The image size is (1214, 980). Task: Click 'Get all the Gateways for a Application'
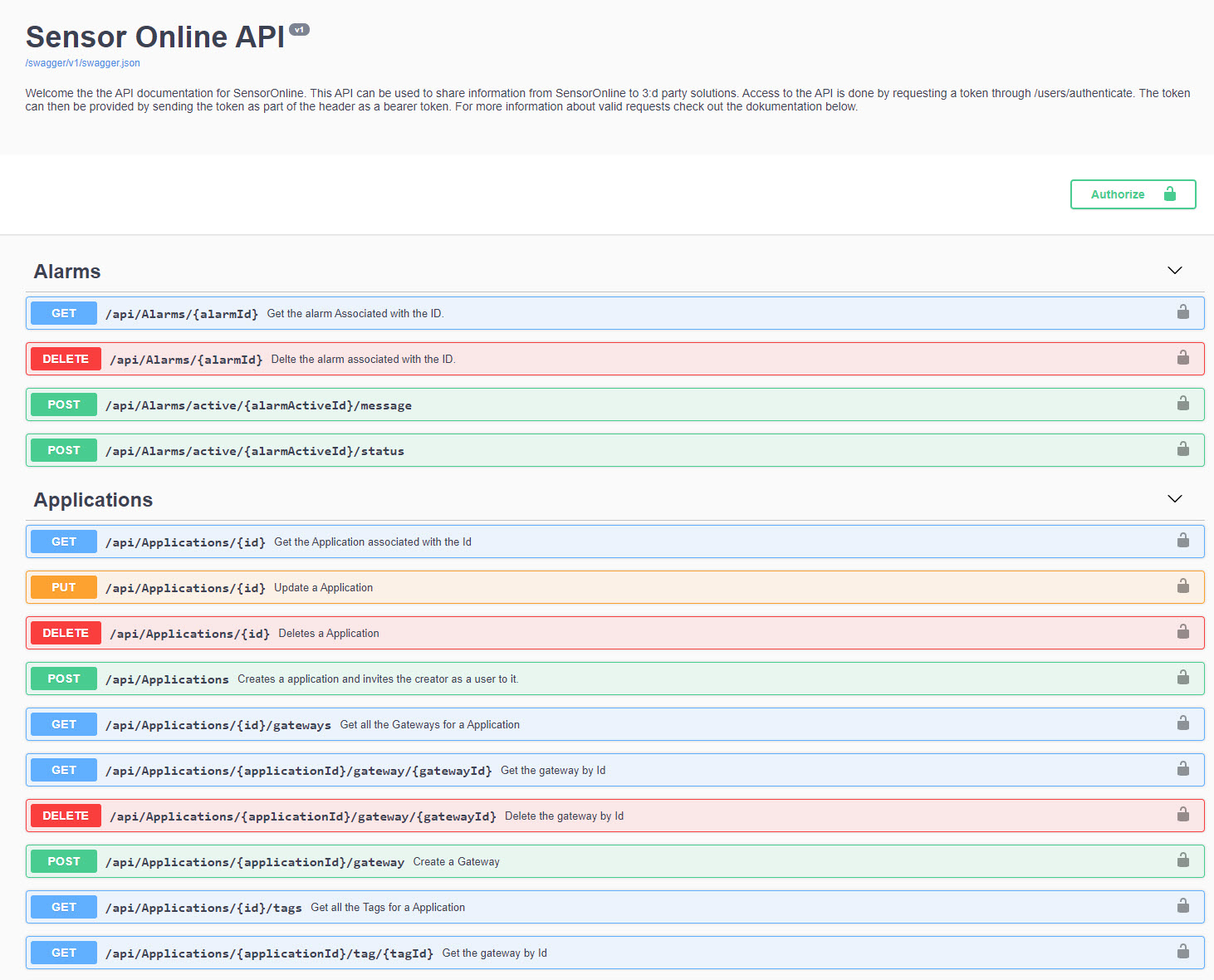pos(430,724)
